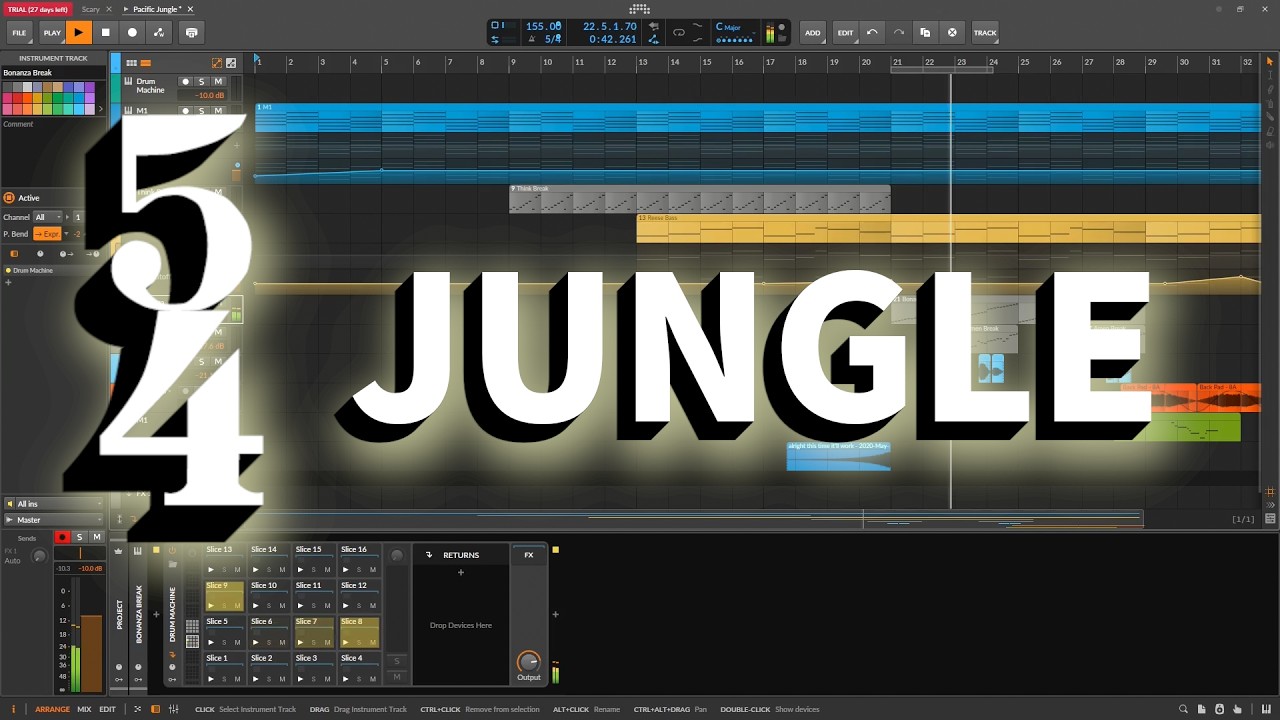Click the tempo value 155.00
Screen dimensions: 1280x720
tap(543, 26)
